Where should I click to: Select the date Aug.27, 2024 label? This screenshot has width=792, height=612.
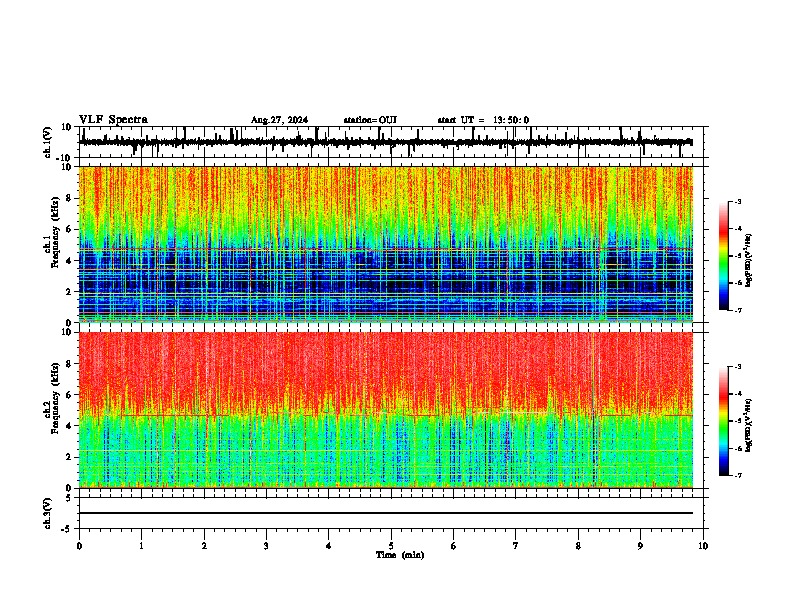(x=279, y=120)
